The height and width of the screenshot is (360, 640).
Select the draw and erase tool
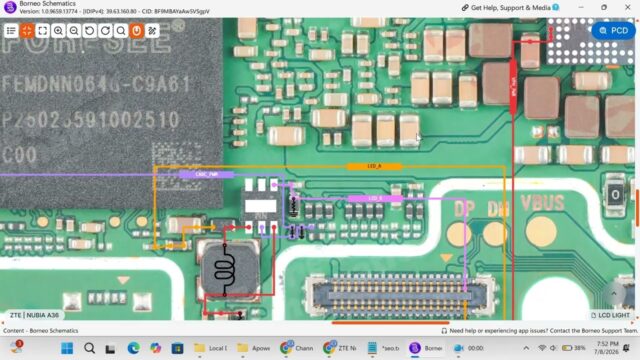click(152, 31)
